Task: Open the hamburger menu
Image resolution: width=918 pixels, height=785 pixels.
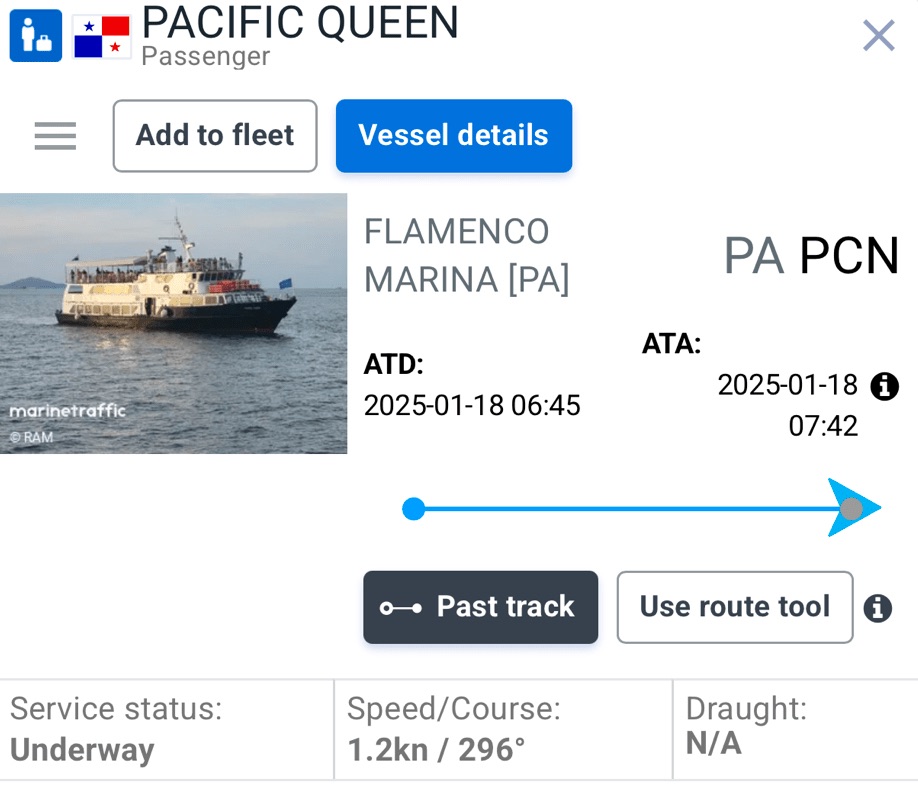Action: coord(55,136)
